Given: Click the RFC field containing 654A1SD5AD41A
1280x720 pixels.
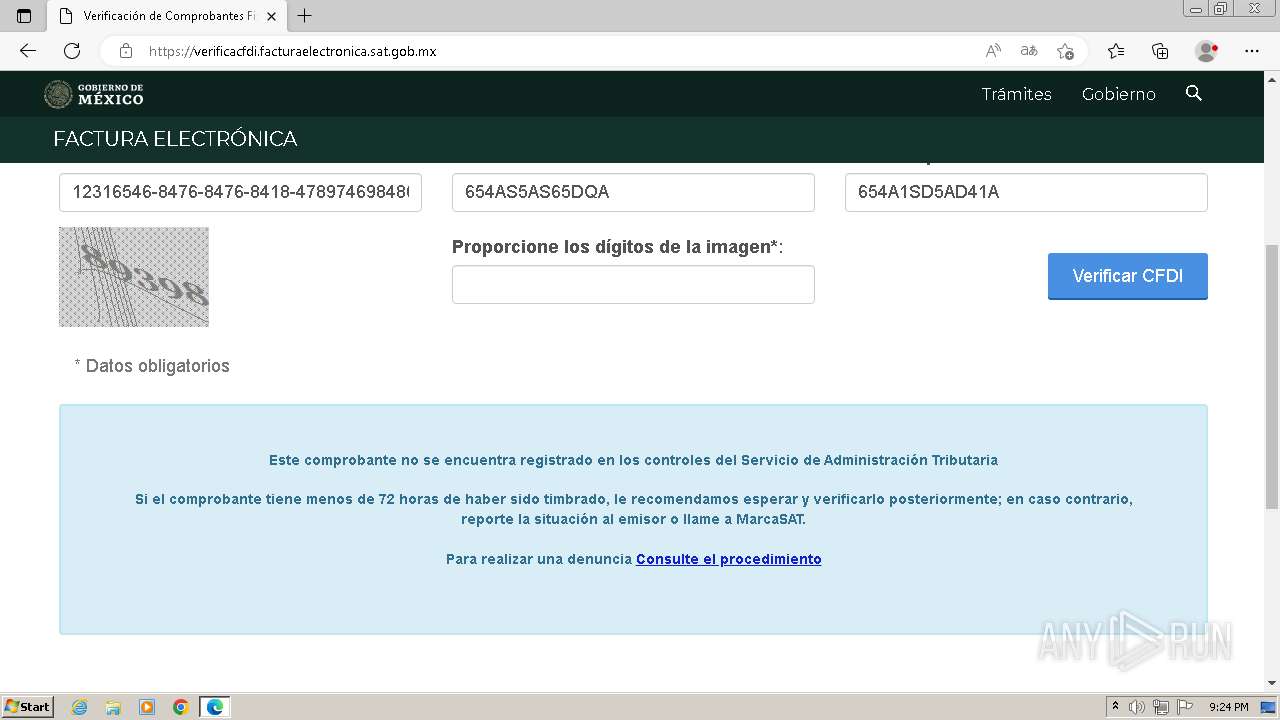Looking at the screenshot, I should click(x=1026, y=192).
